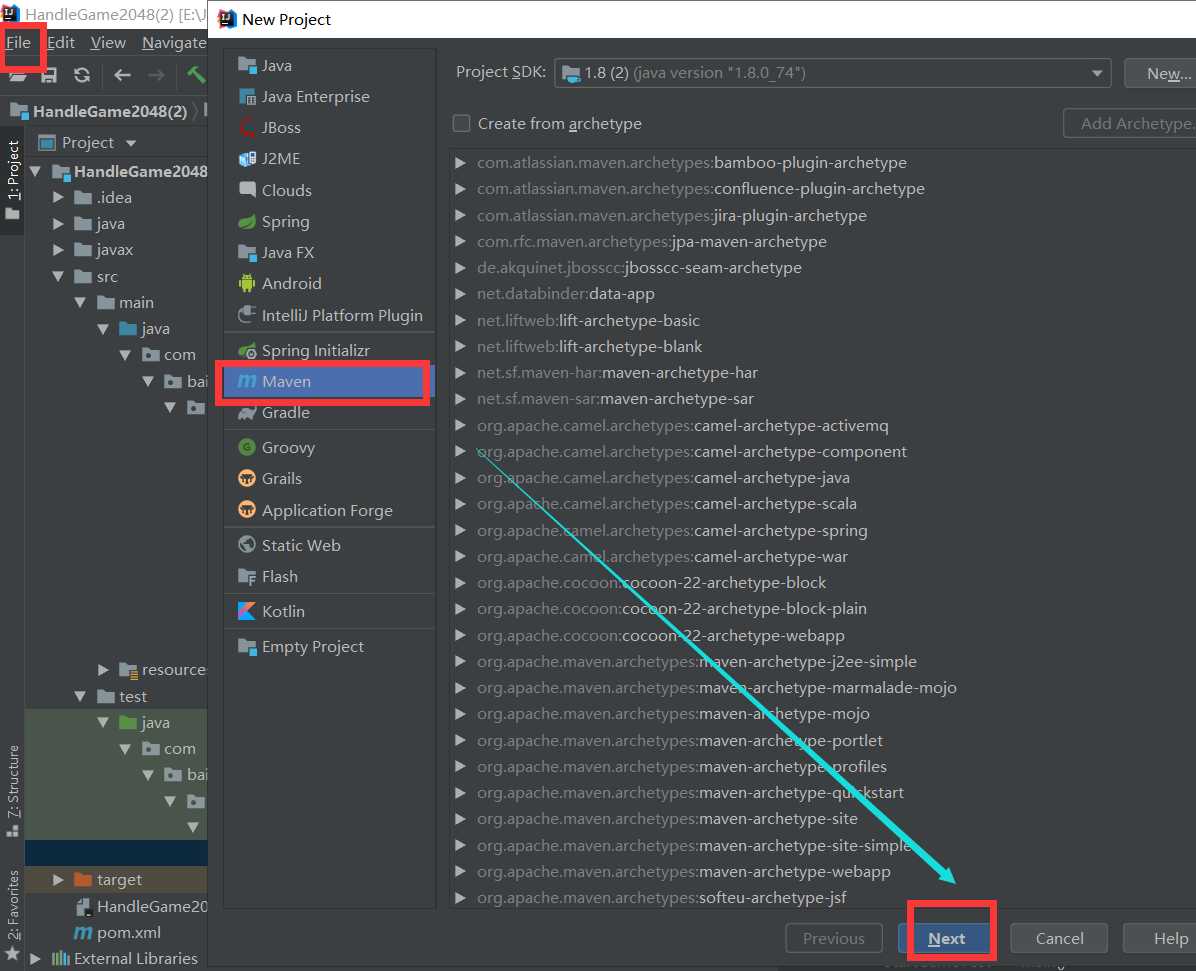Collapse the src folder in project tree
This screenshot has width=1196, height=971.
(58, 277)
